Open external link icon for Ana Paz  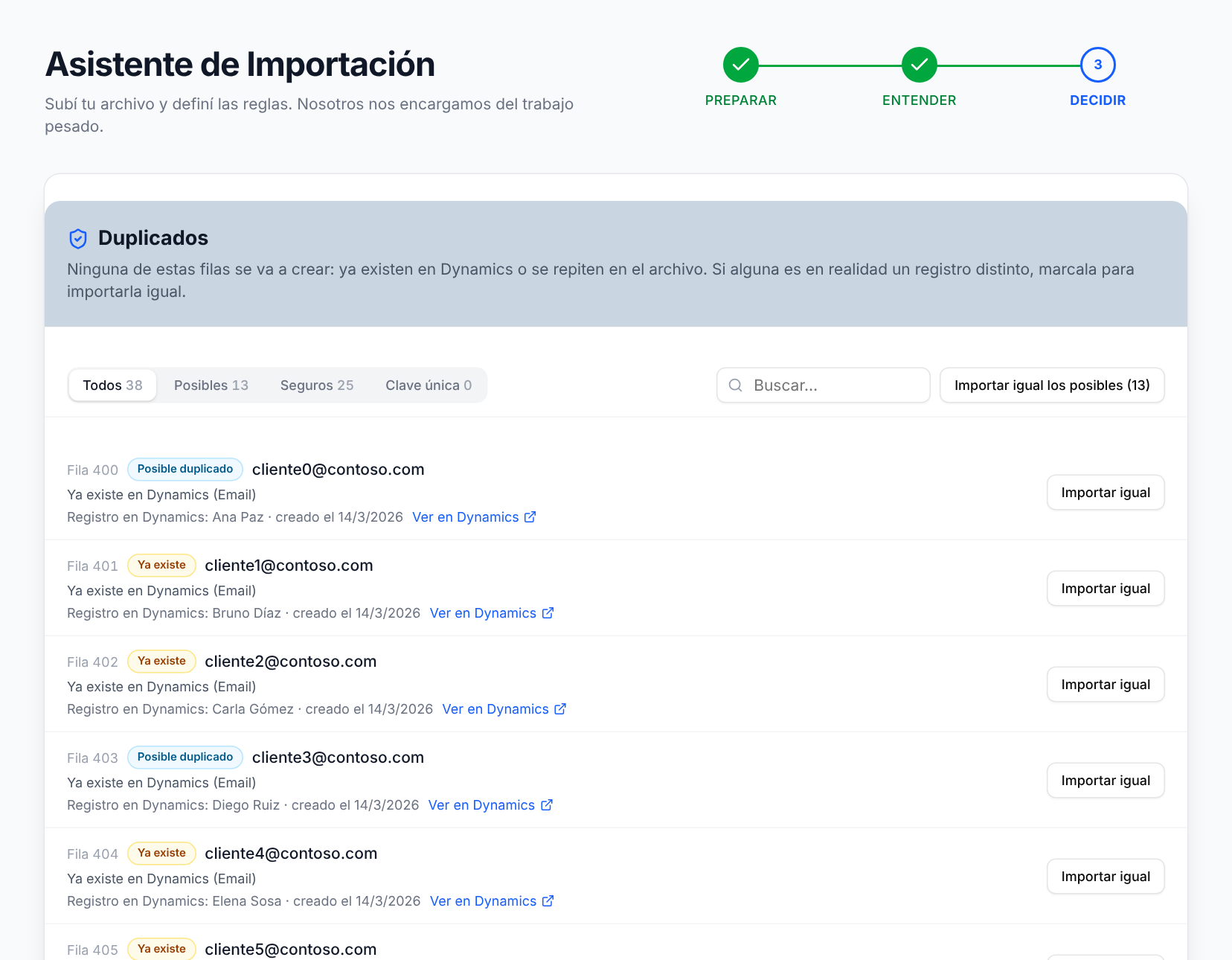(x=530, y=517)
